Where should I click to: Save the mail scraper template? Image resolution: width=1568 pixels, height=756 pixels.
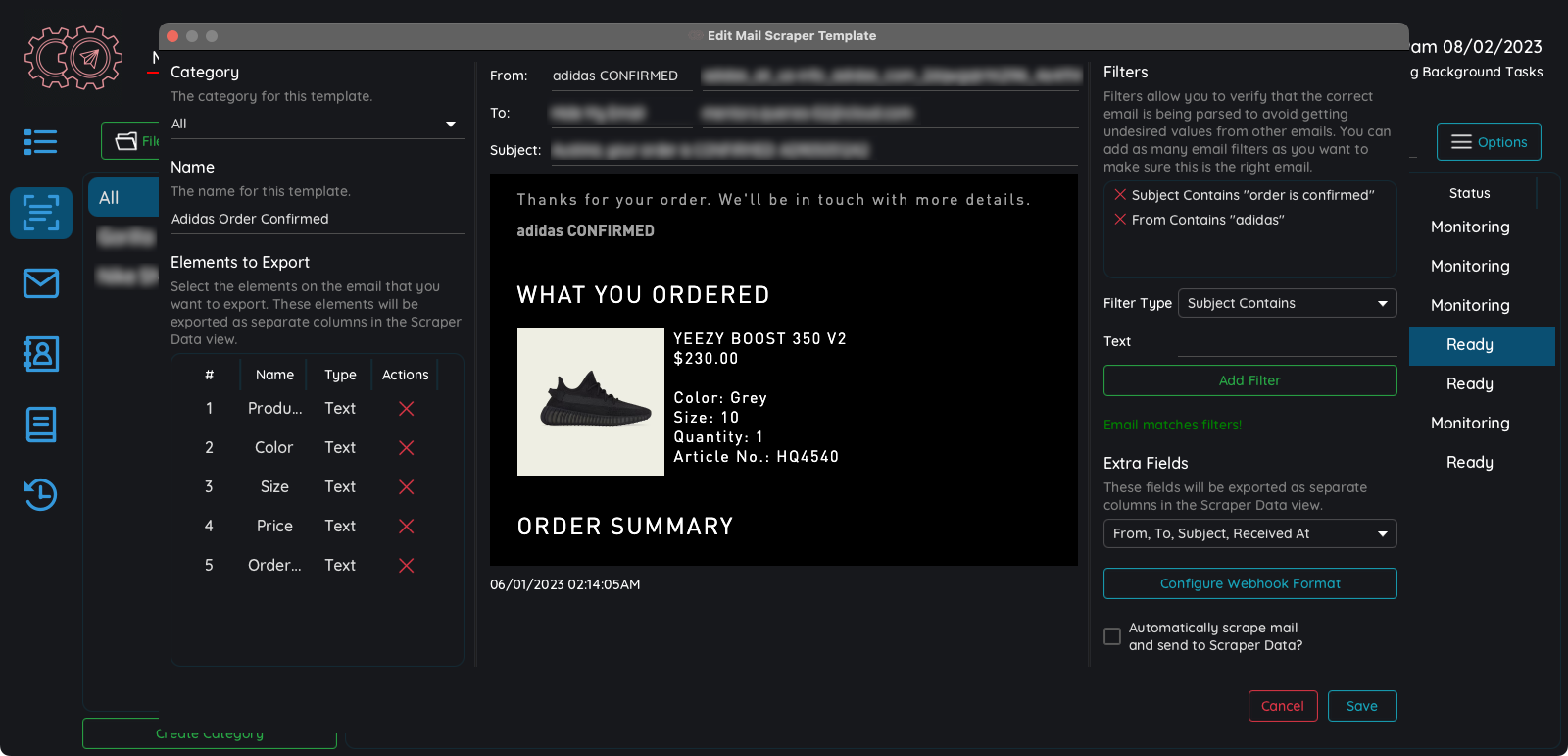point(1362,706)
